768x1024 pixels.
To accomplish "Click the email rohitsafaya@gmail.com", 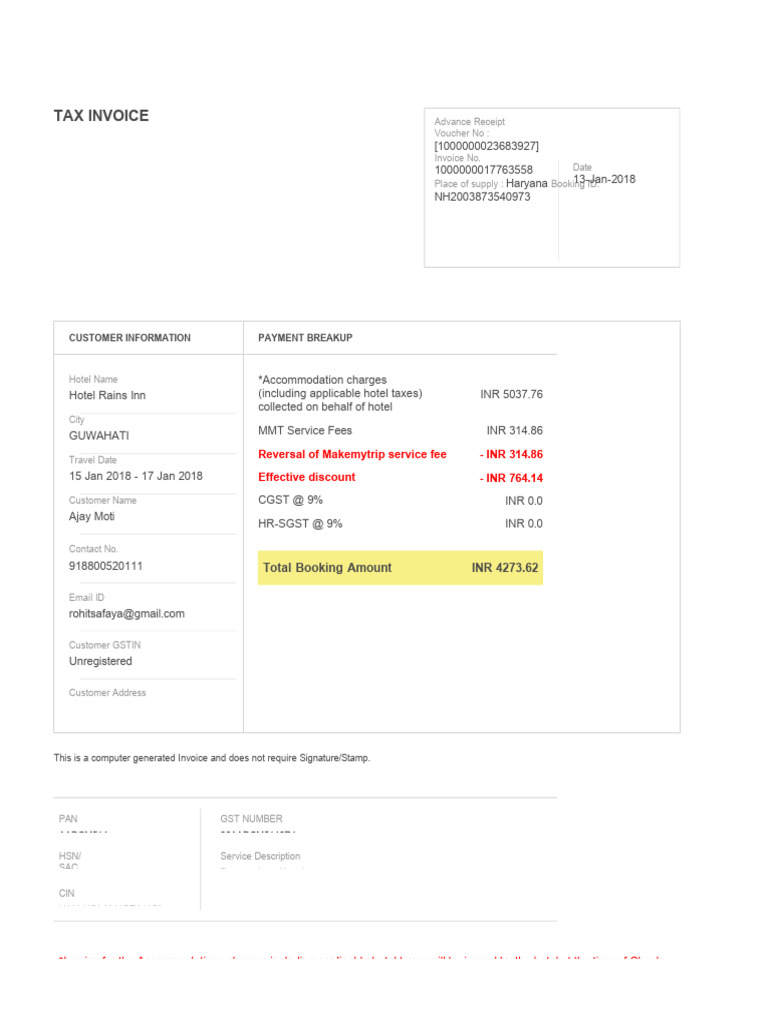I will tap(126, 614).
